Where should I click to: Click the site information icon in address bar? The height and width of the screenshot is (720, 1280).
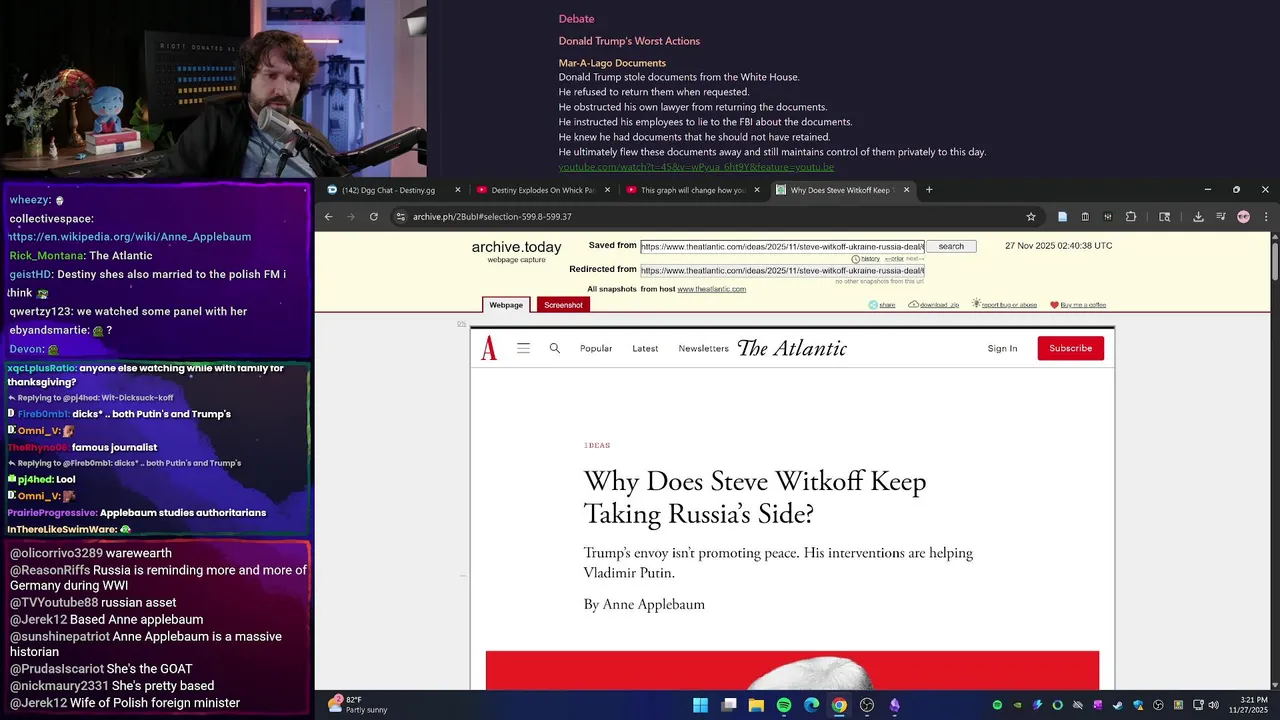(400, 216)
